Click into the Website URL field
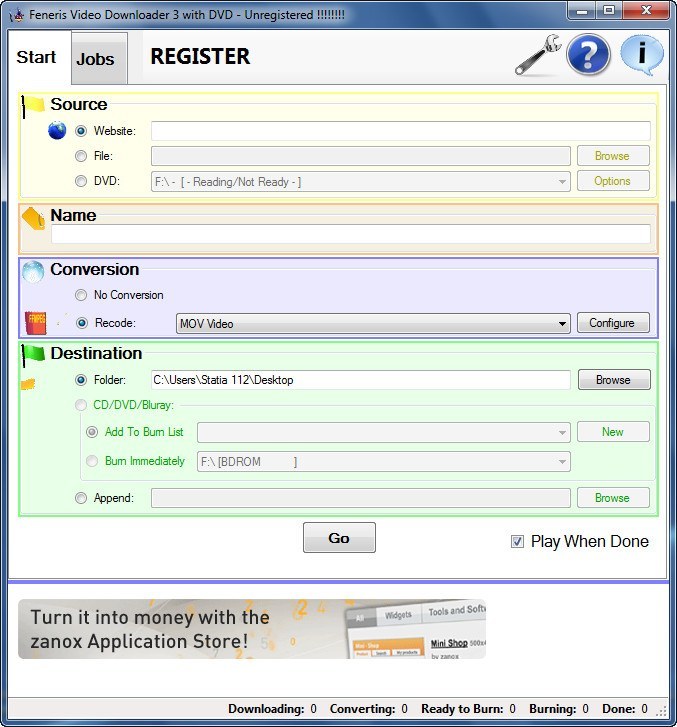The image size is (677, 727). [x=400, y=131]
